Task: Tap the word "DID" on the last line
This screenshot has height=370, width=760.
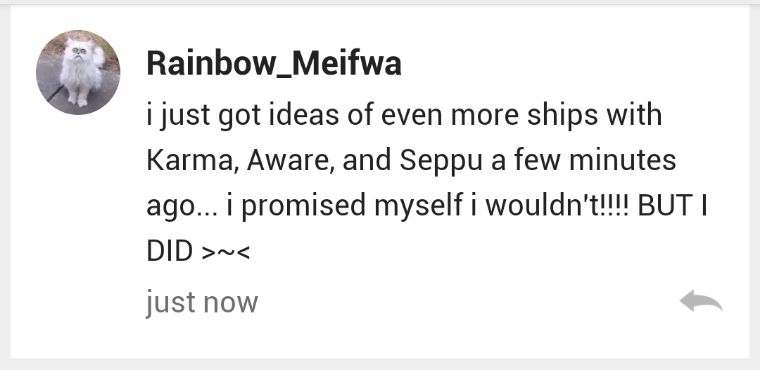Action: [170, 252]
